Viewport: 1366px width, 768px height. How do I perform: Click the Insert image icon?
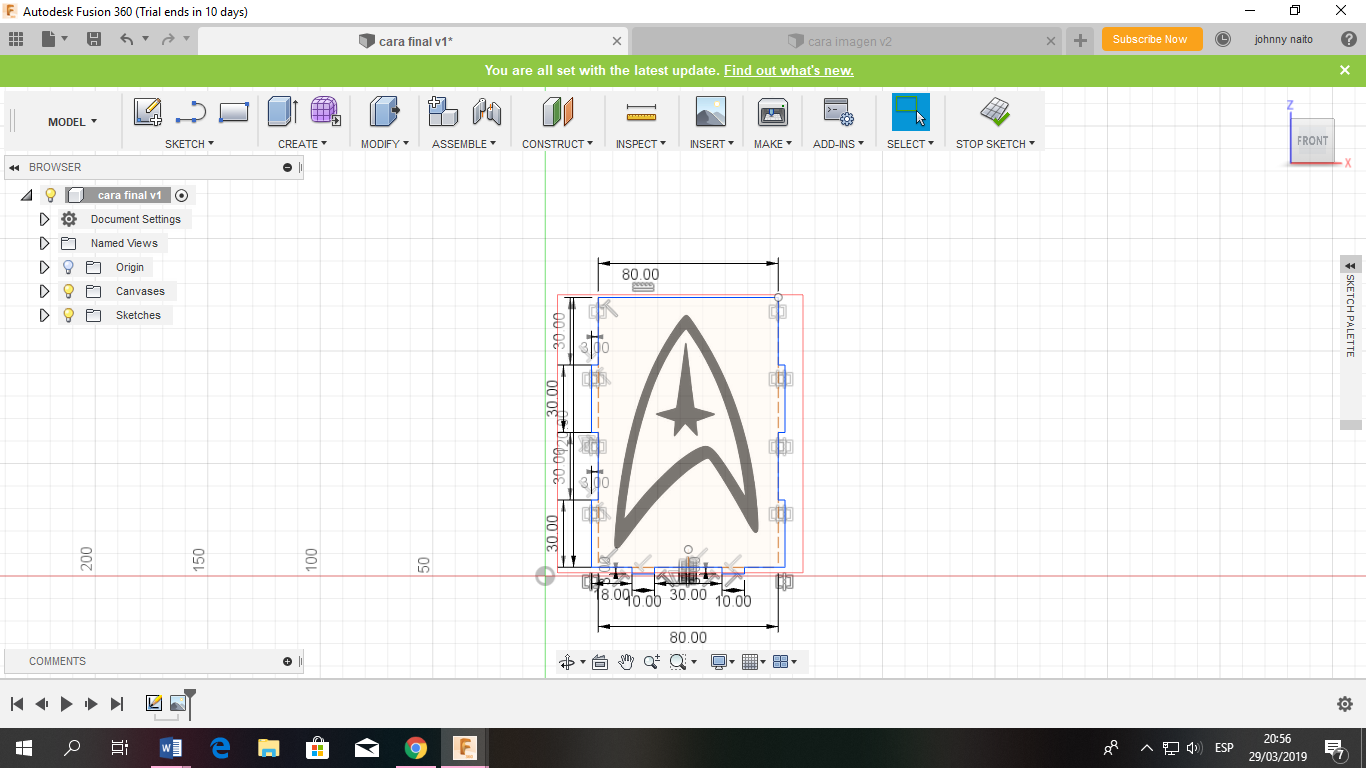point(710,111)
